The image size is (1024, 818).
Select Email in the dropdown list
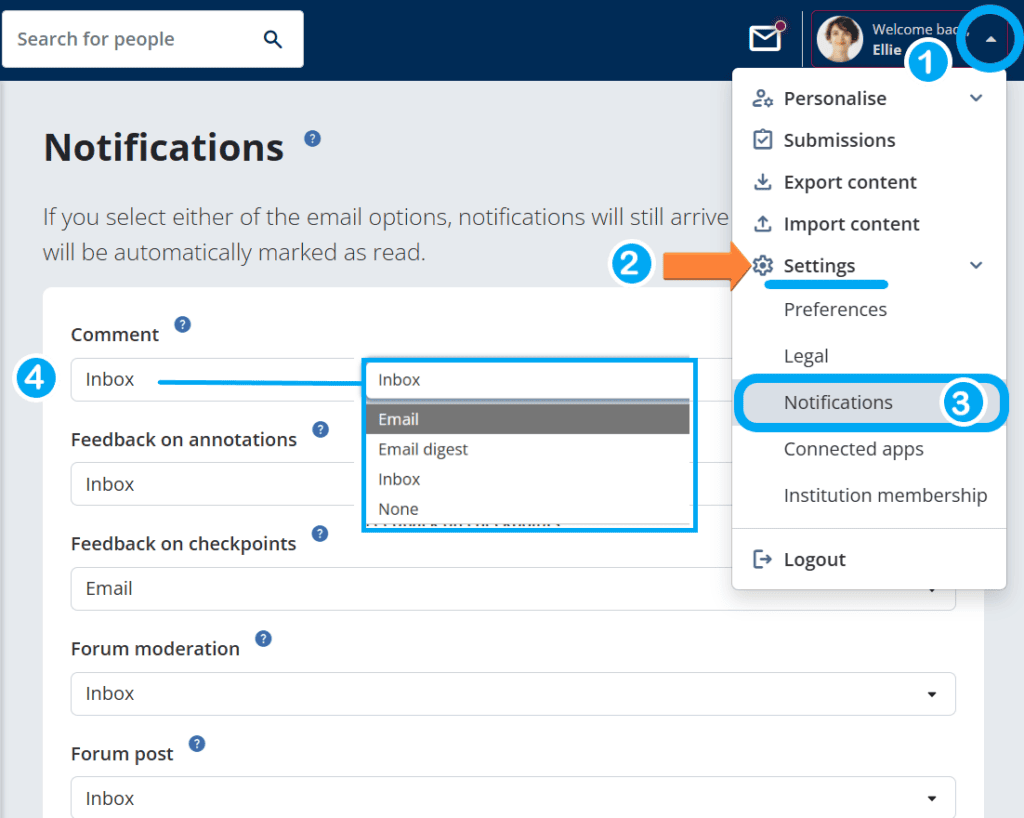(x=528, y=419)
